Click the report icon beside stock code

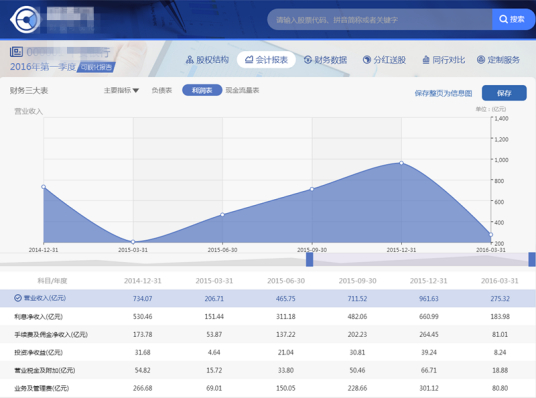pyautogui.click(x=16, y=52)
